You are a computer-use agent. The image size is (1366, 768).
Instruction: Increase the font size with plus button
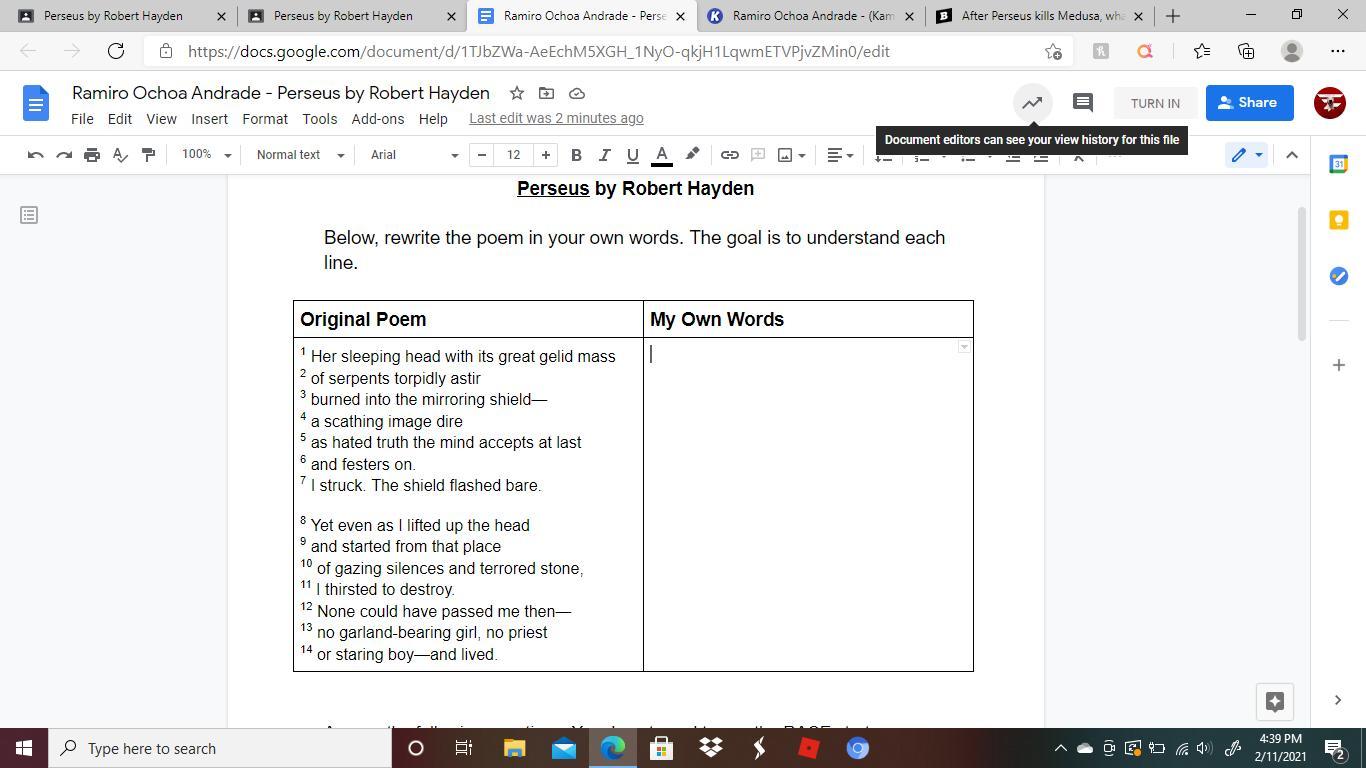tap(546, 155)
